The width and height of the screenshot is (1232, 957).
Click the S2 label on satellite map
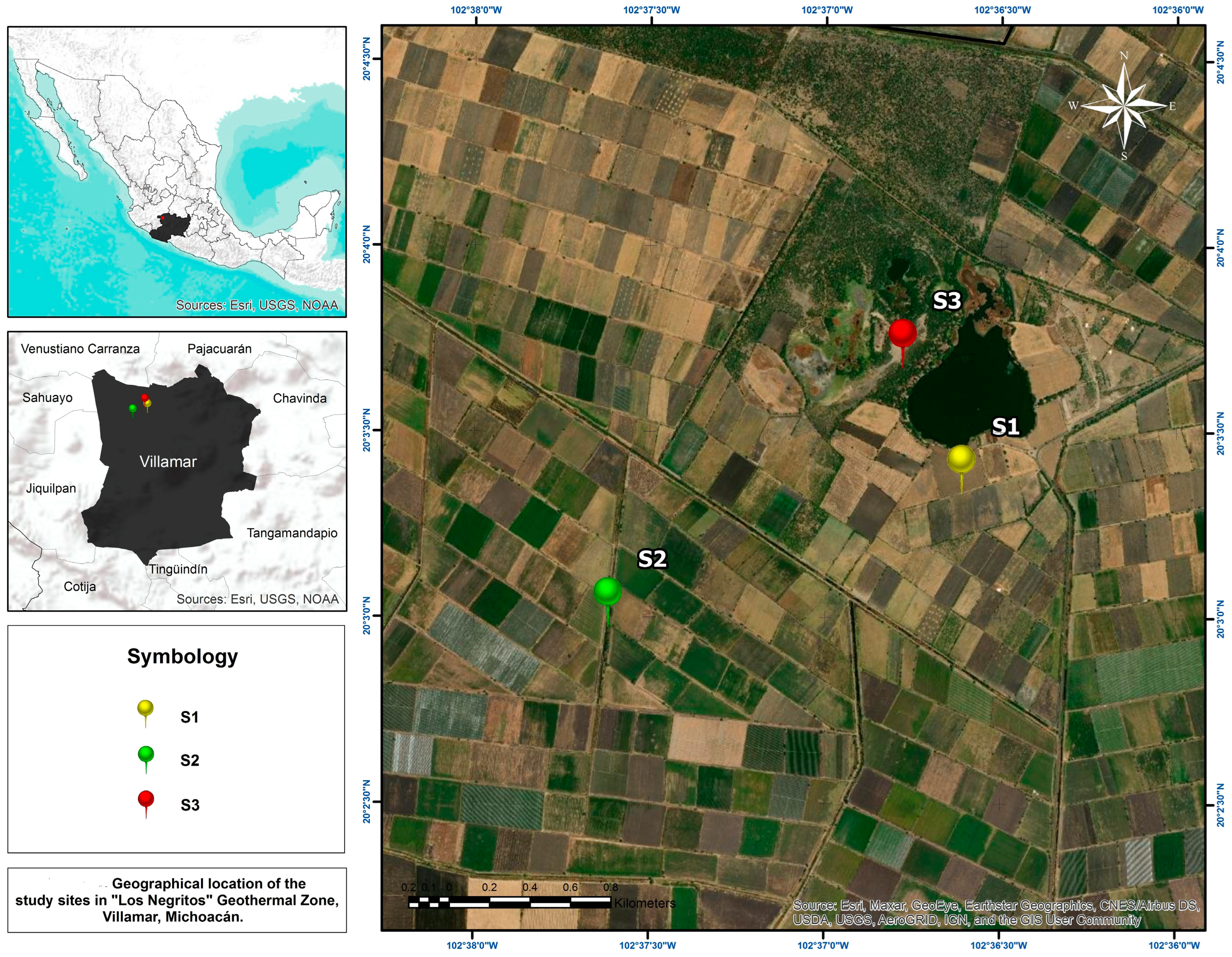(652, 559)
